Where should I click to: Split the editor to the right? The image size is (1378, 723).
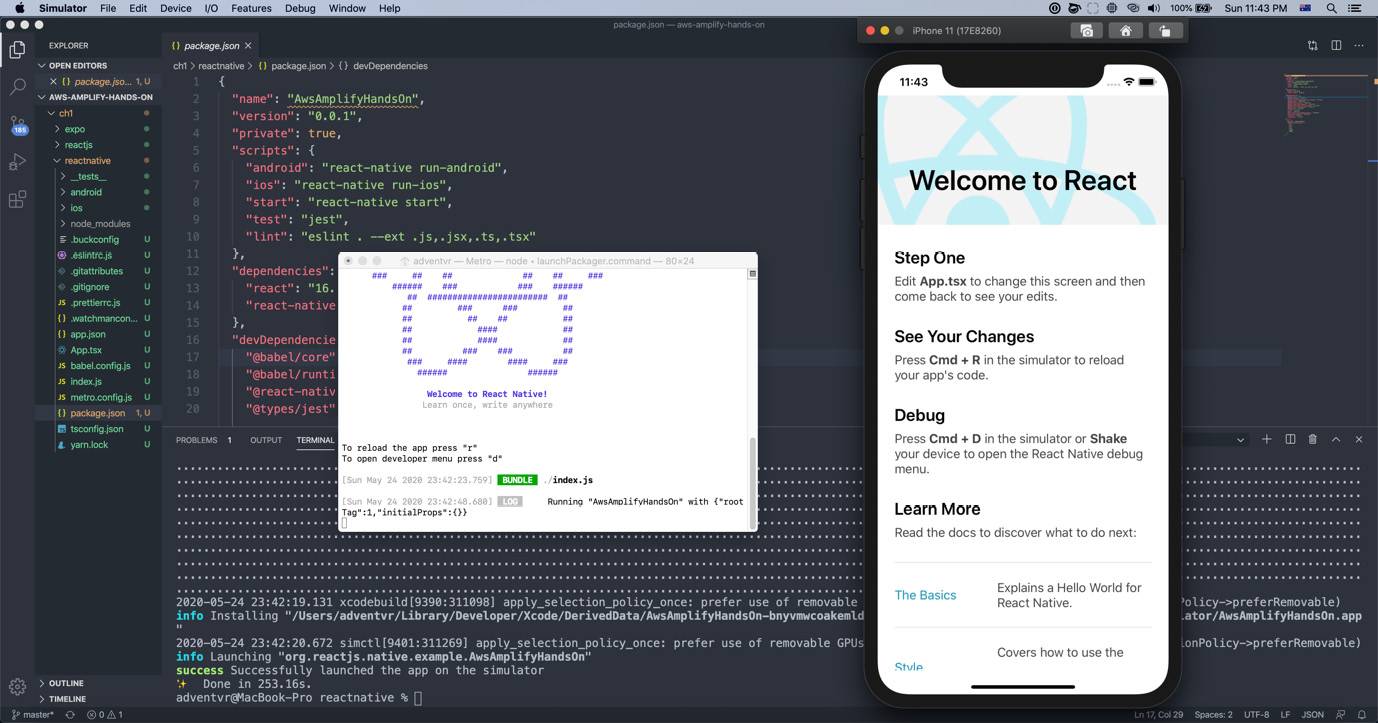[x=1336, y=46]
